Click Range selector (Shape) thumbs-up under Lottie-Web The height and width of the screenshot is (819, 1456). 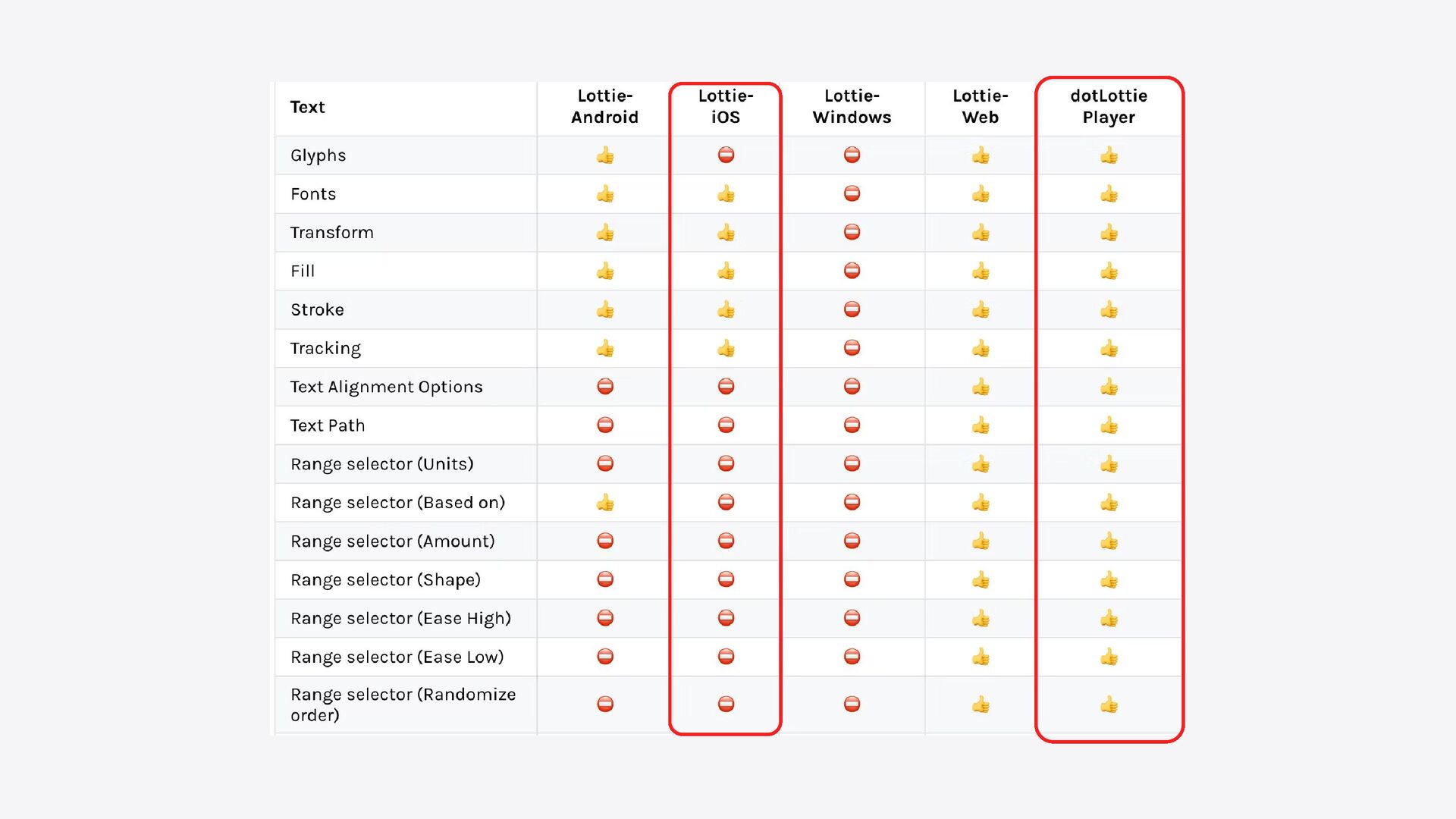pyautogui.click(x=980, y=580)
